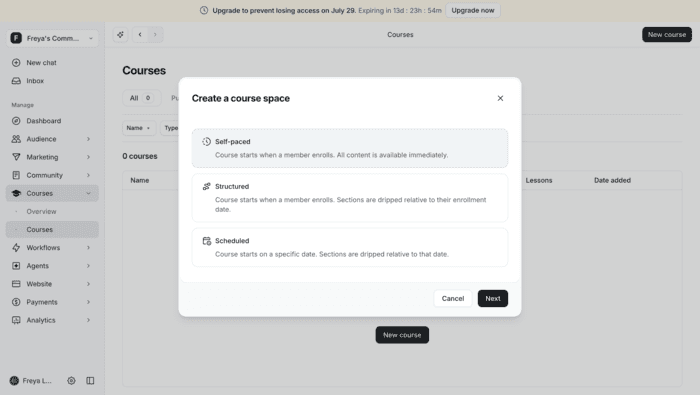Open the Courses sub-item in sidebar
This screenshot has width=700, height=395.
(52, 229)
